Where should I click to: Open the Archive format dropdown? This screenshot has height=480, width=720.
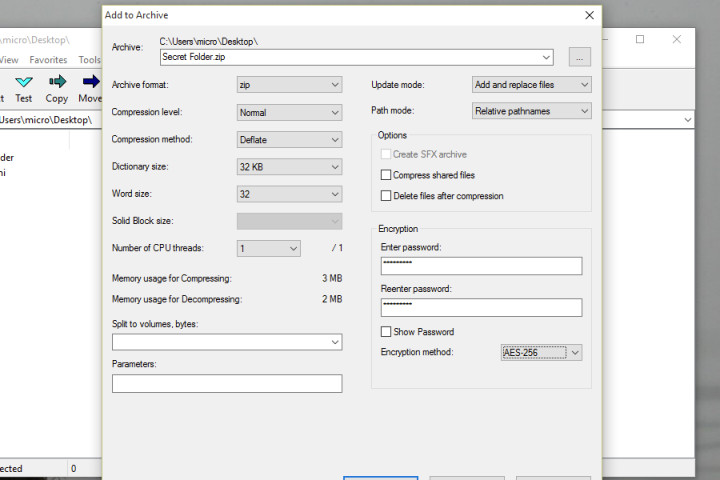pos(289,85)
